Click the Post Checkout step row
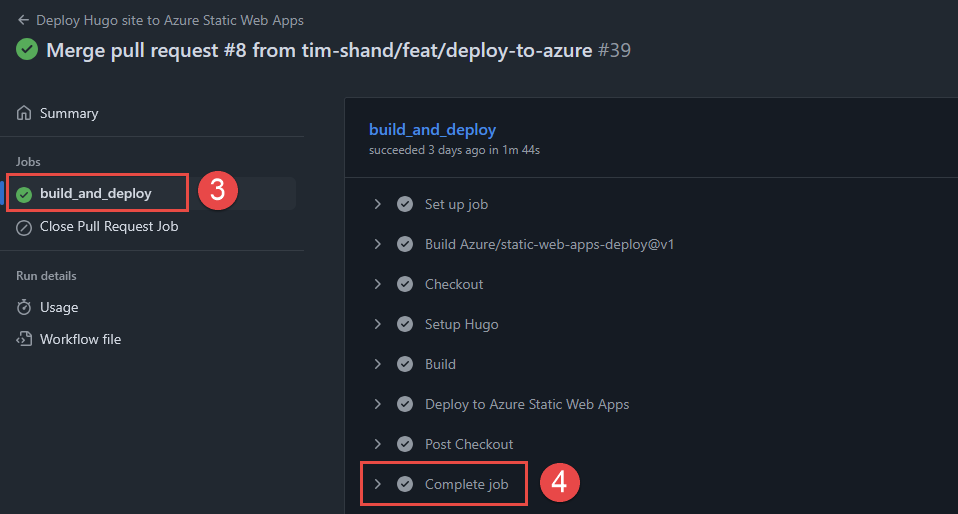The image size is (958, 514). tap(469, 444)
